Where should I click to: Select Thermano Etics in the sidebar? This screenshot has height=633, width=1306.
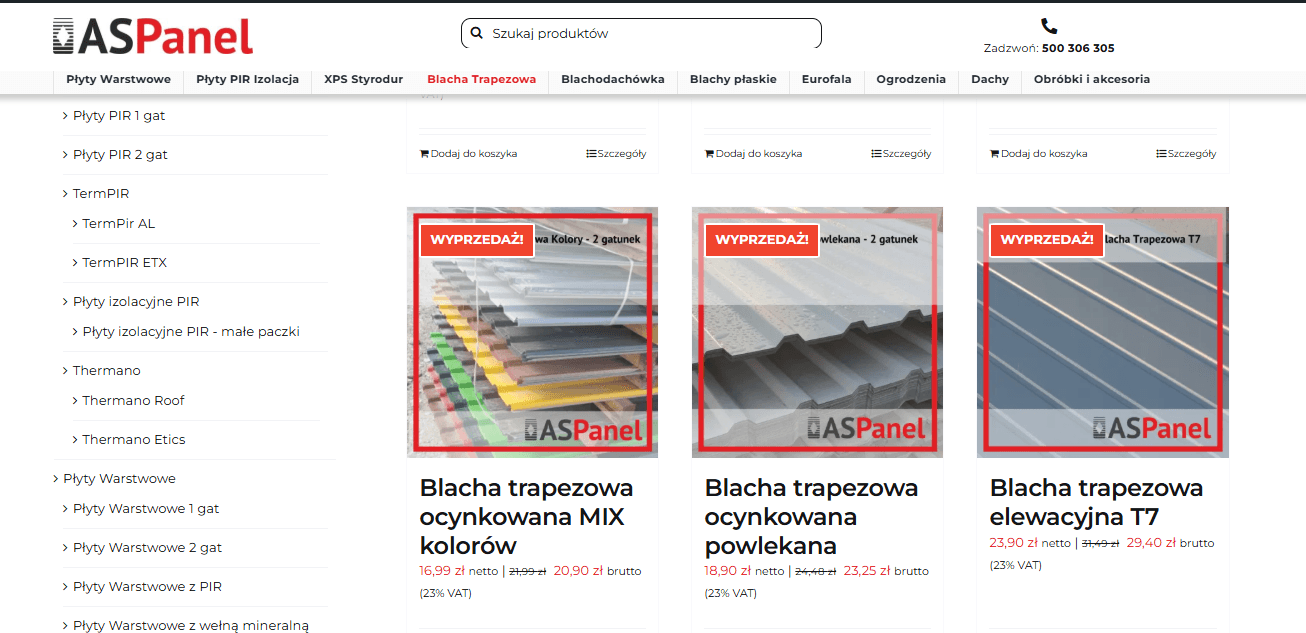click(133, 440)
